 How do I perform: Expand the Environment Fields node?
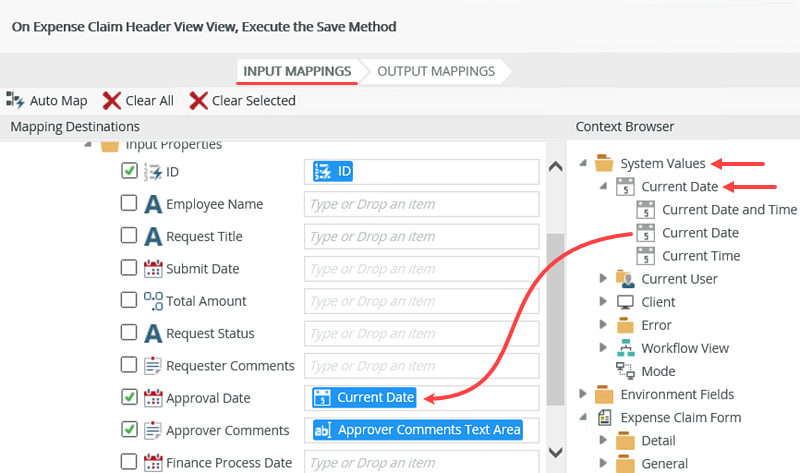[x=582, y=394]
